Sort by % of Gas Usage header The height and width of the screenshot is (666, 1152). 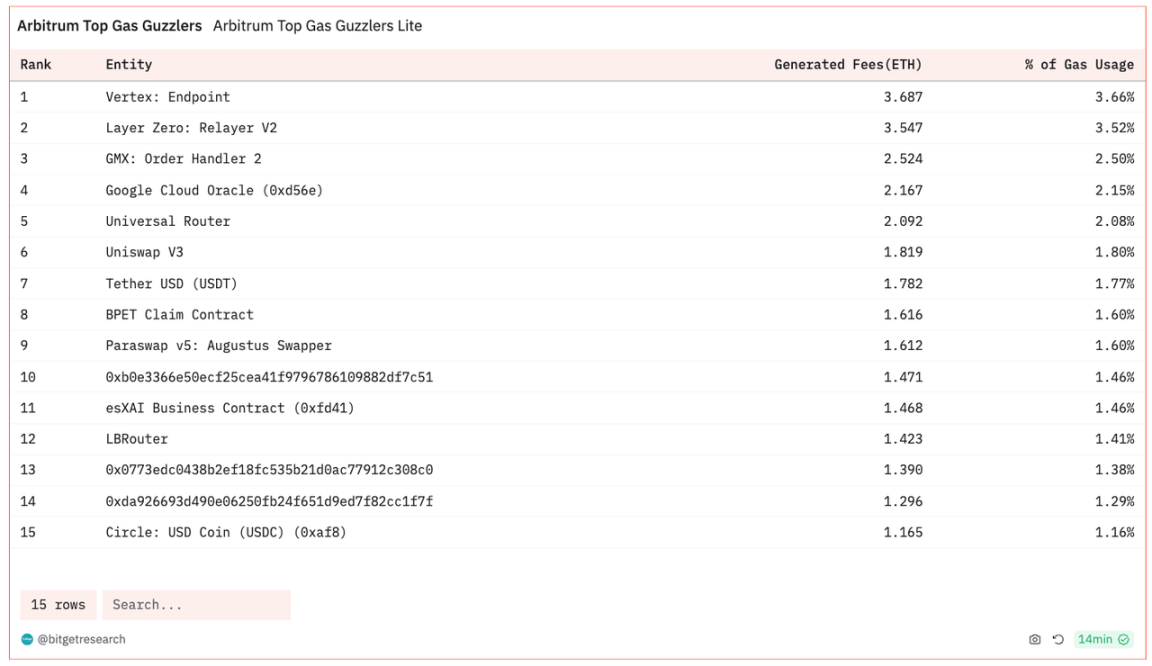click(1079, 65)
